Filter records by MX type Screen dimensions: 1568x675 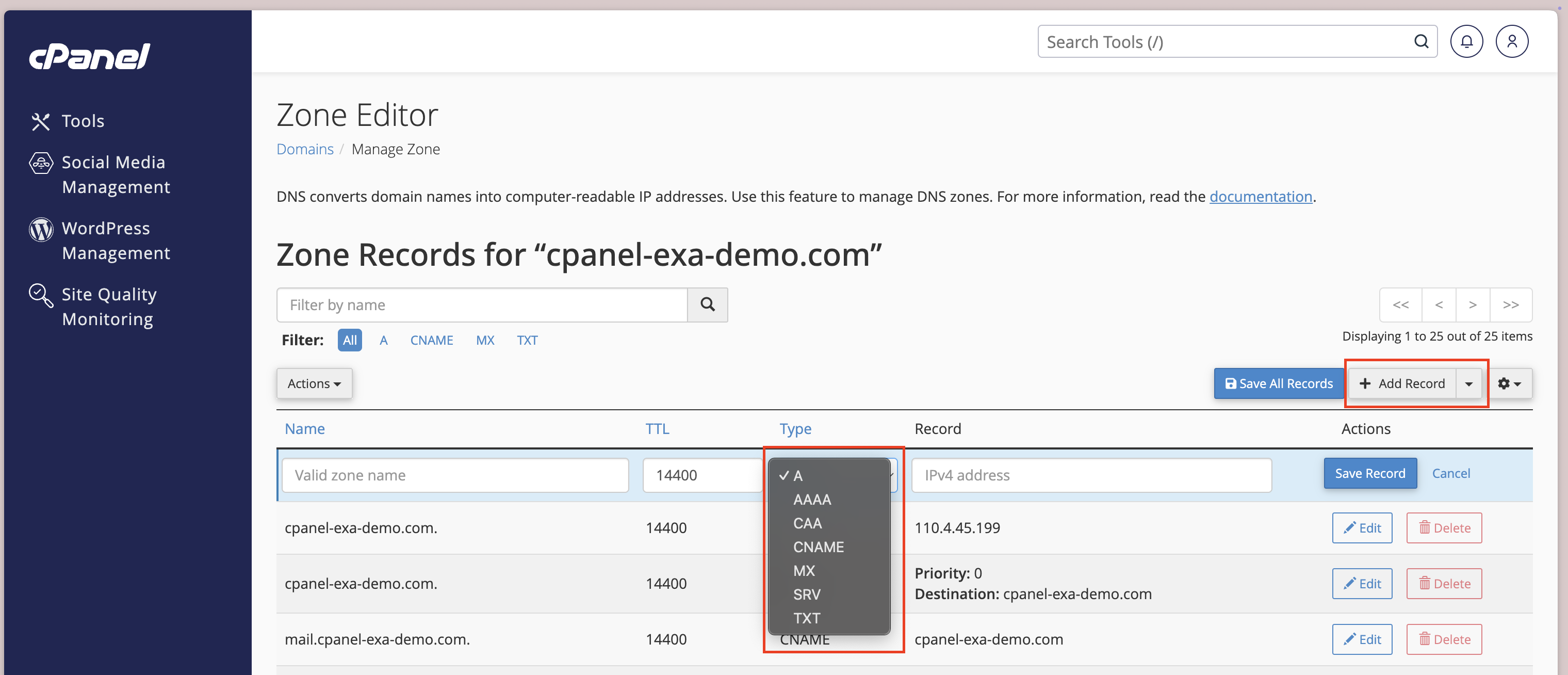click(x=484, y=340)
